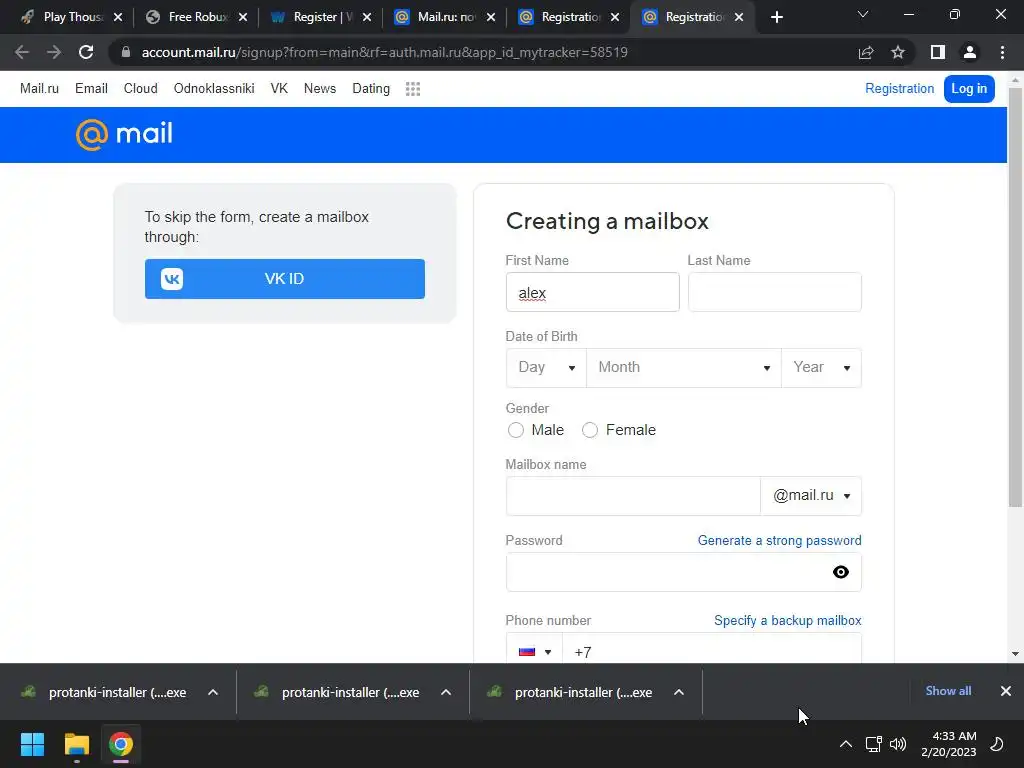Open Dating in the top navigation
Image resolution: width=1024 pixels, height=768 pixels.
point(371,88)
